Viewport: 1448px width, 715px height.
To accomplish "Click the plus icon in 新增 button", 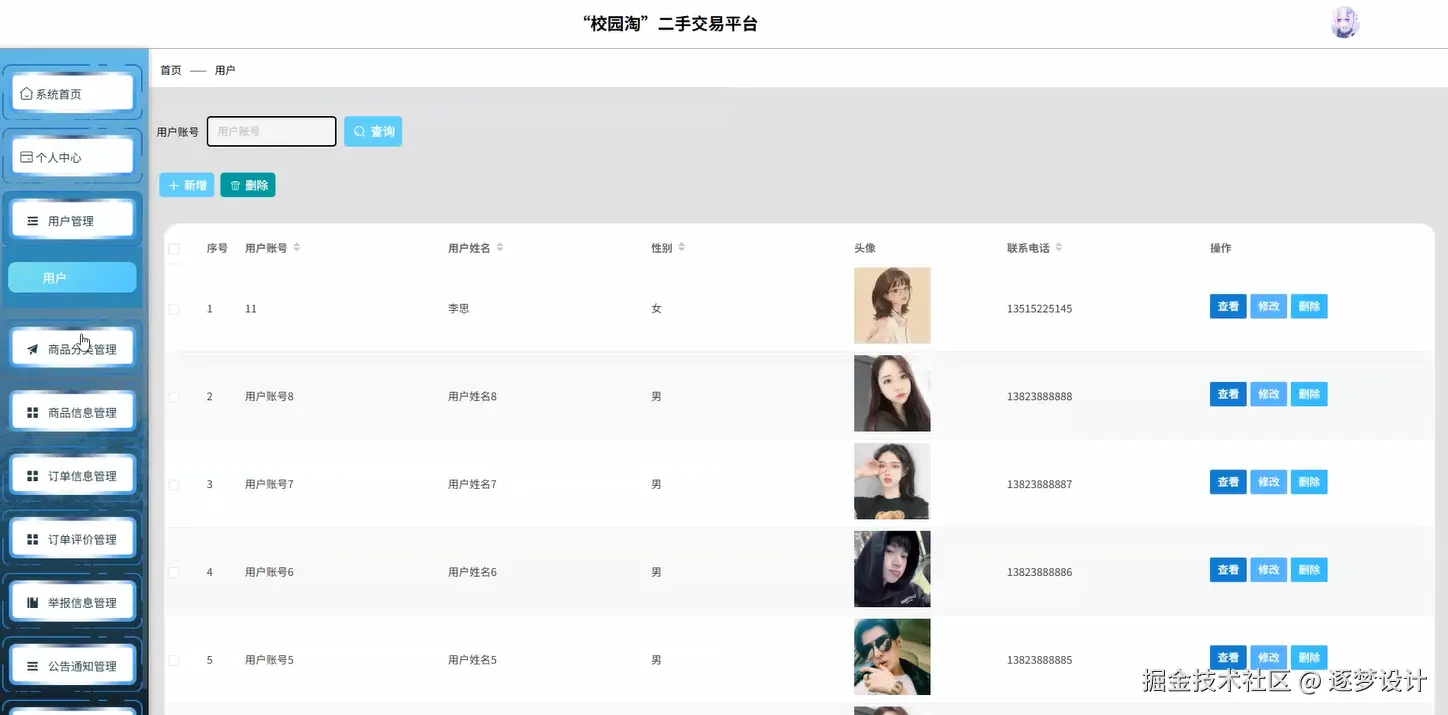I will tap(174, 185).
